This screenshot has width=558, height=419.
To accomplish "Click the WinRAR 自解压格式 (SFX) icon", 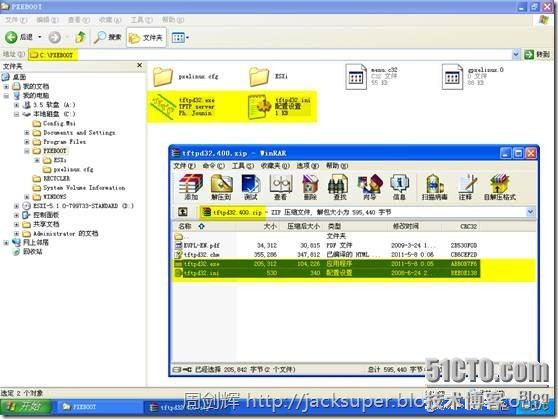I will 500,187.
